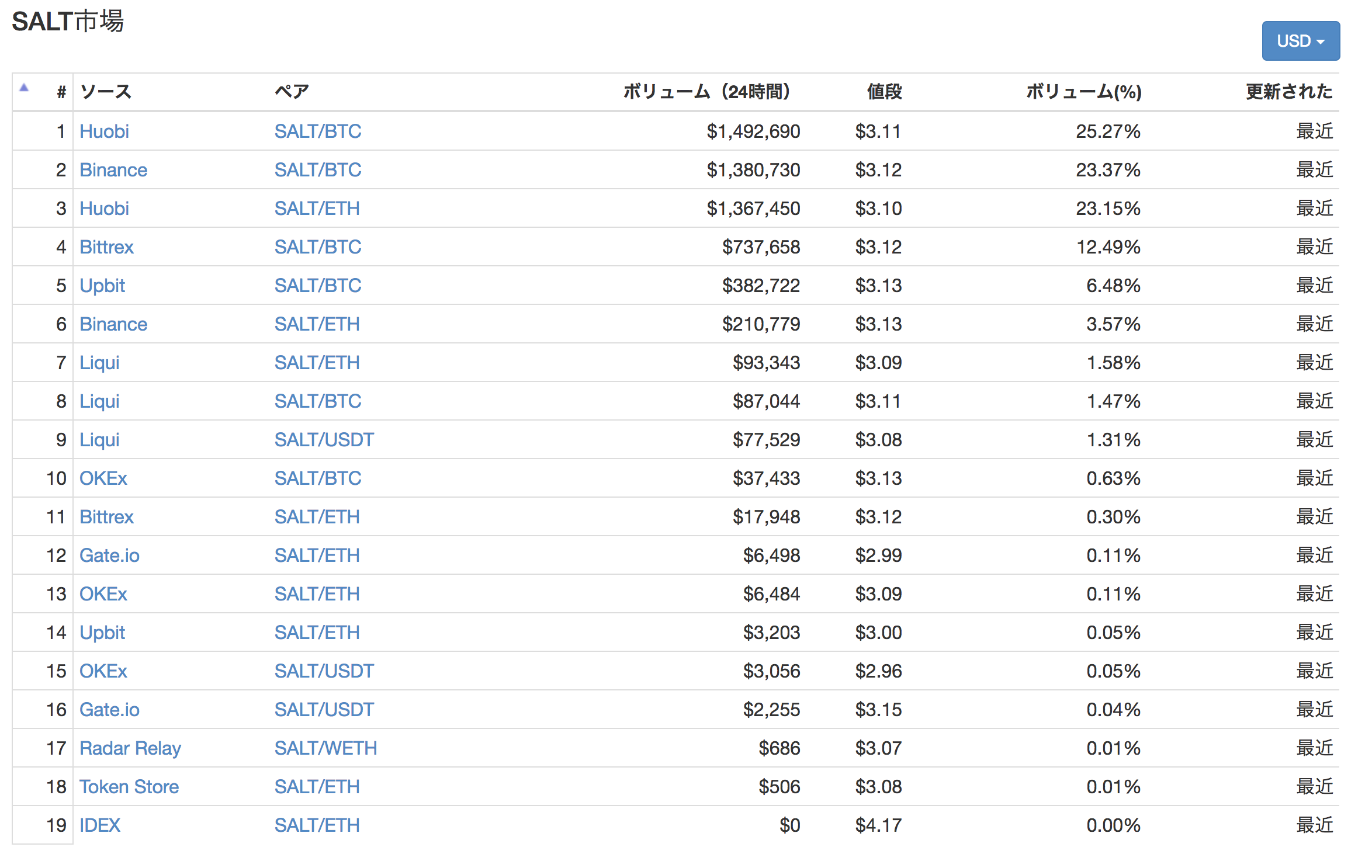Screen dimensions: 1372x868
Task: Sort by ボリューム (24時間) header
Action: pyautogui.click(x=706, y=92)
